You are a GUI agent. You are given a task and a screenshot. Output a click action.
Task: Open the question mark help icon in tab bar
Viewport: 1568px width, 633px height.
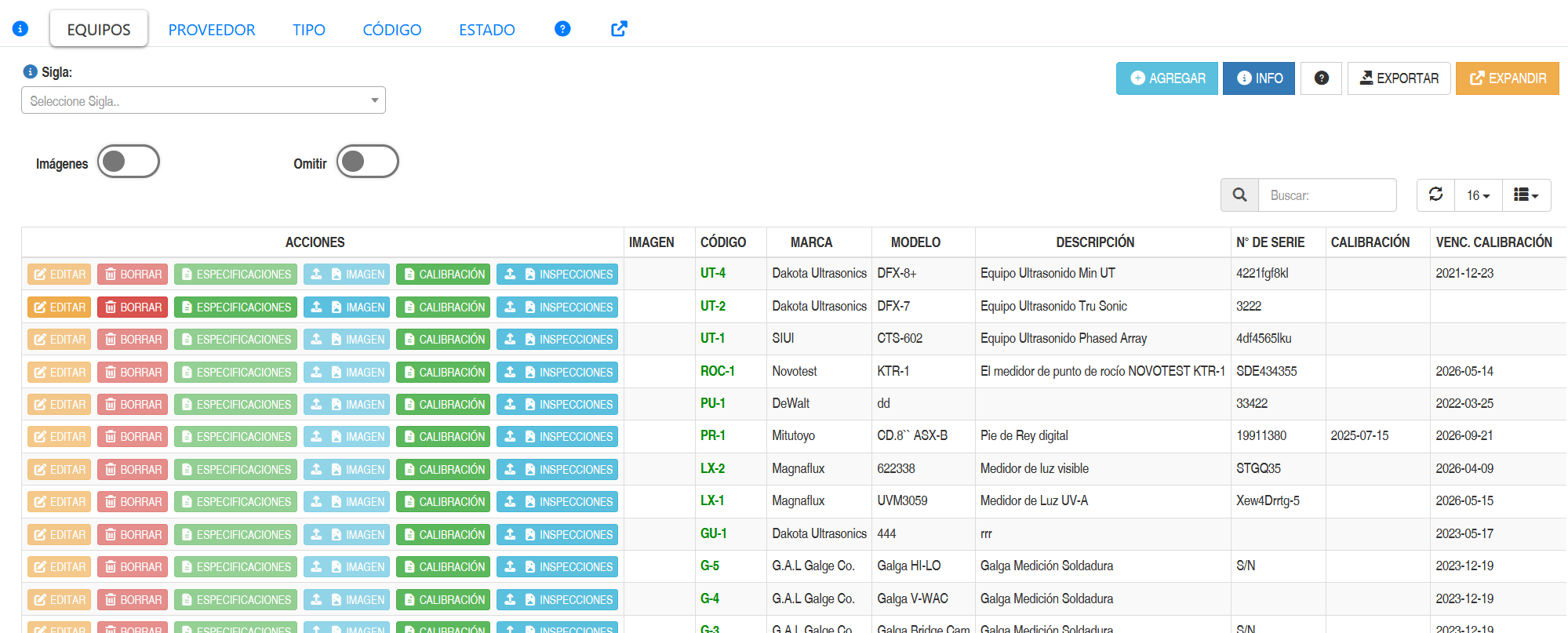point(562,29)
